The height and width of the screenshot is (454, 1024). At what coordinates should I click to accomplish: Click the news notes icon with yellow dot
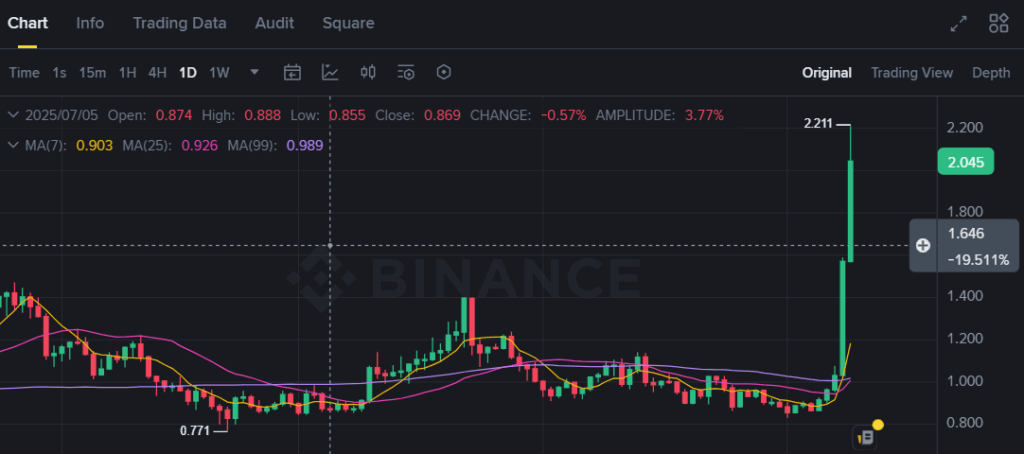pyautogui.click(x=866, y=434)
